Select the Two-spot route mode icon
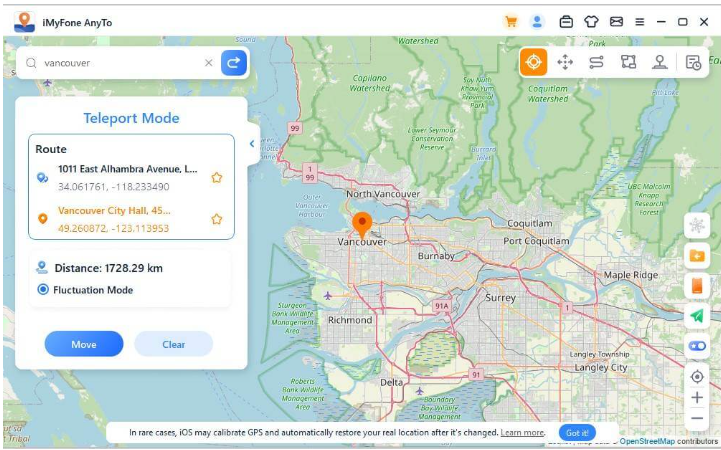 pyautogui.click(x=596, y=62)
